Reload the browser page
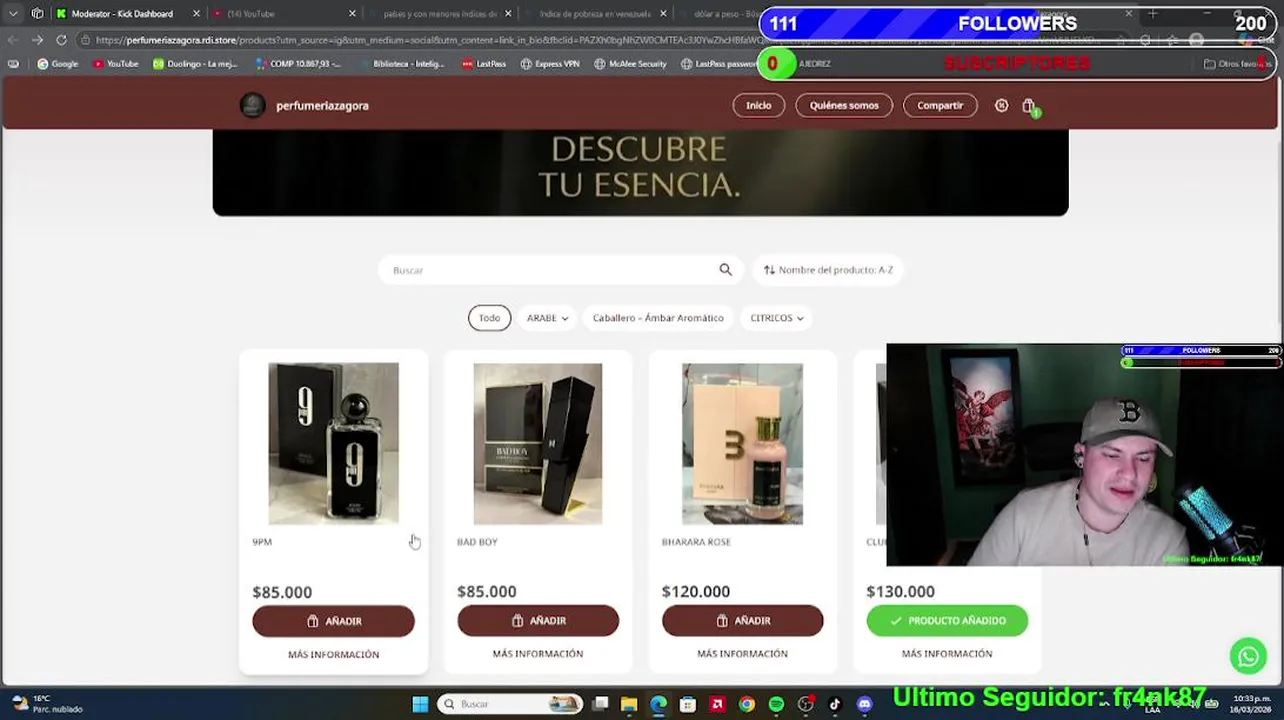The width and height of the screenshot is (1284, 720). (61, 40)
